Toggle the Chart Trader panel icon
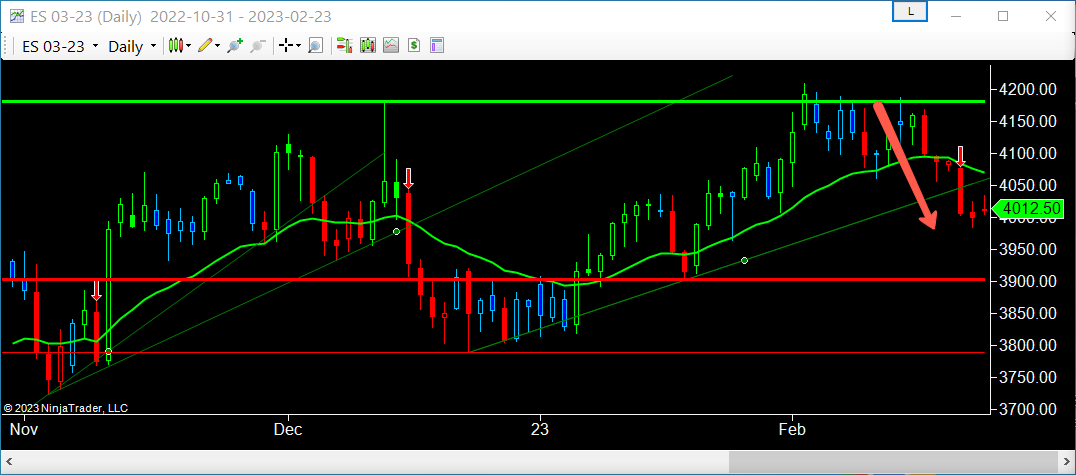1076x475 pixels. (x=344, y=46)
